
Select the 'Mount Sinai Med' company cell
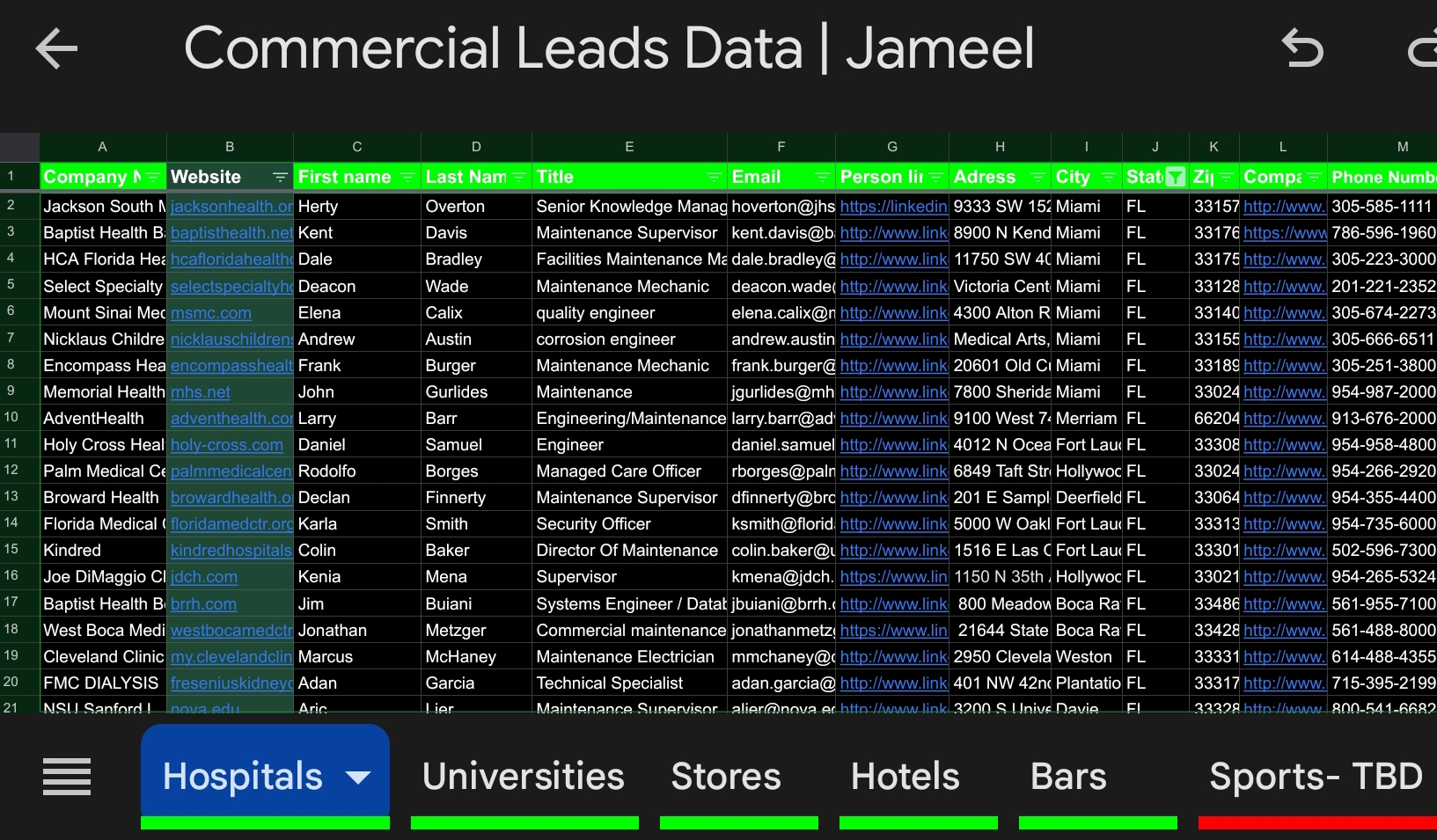coord(103,312)
